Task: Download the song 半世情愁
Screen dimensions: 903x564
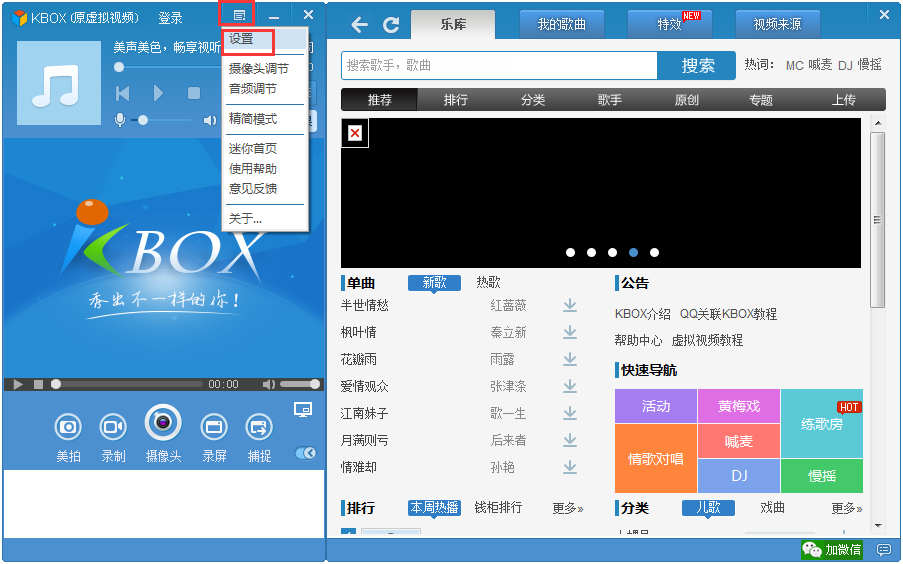Action: [570, 305]
